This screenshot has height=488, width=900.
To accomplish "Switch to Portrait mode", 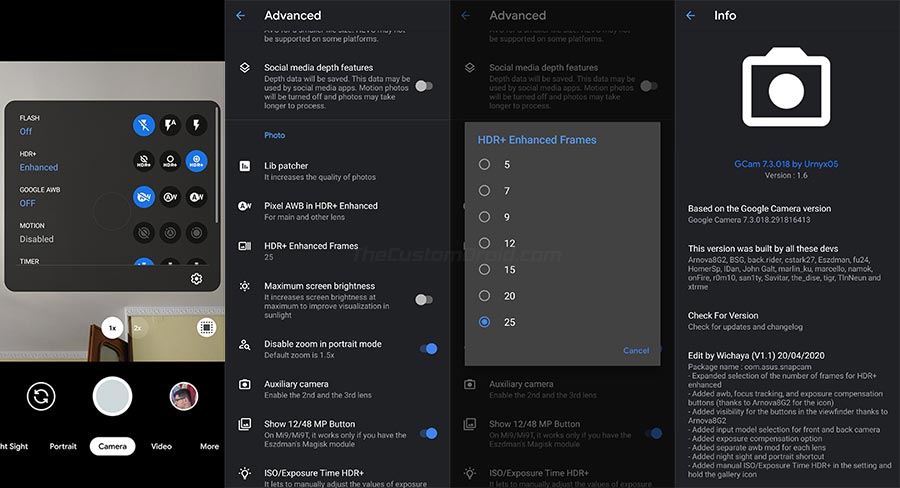I will [63, 446].
